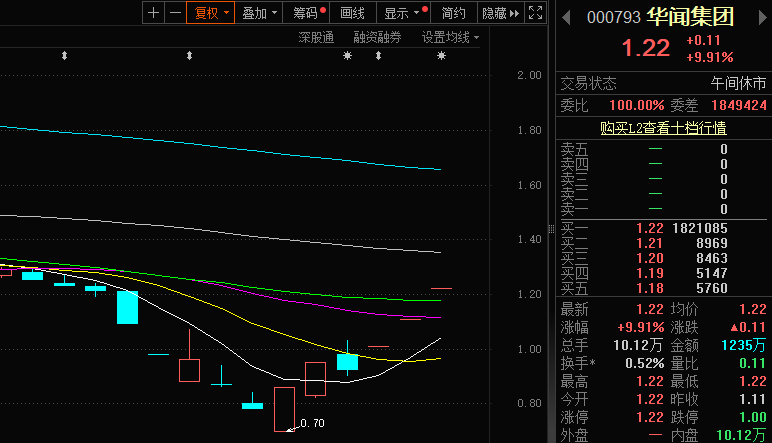Click the 深股通 tag
Viewport: 772px width, 443px height.
click(315, 37)
